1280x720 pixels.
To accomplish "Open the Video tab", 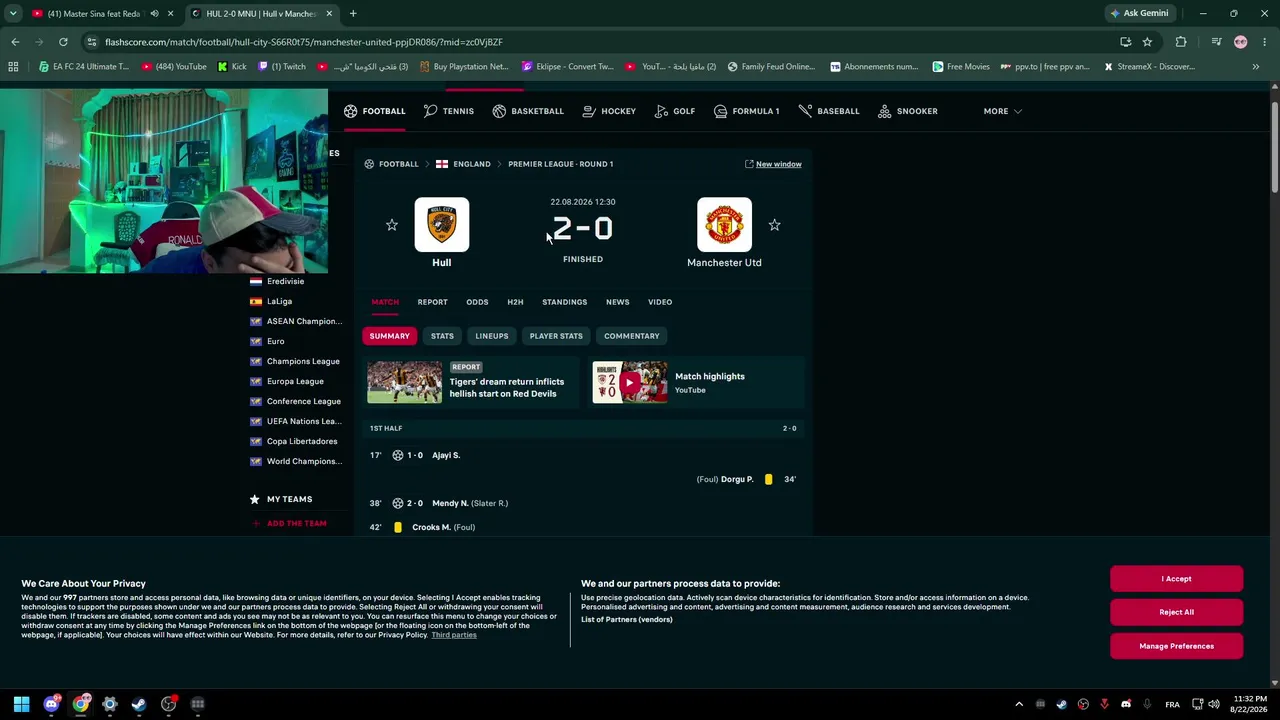I will click(660, 302).
